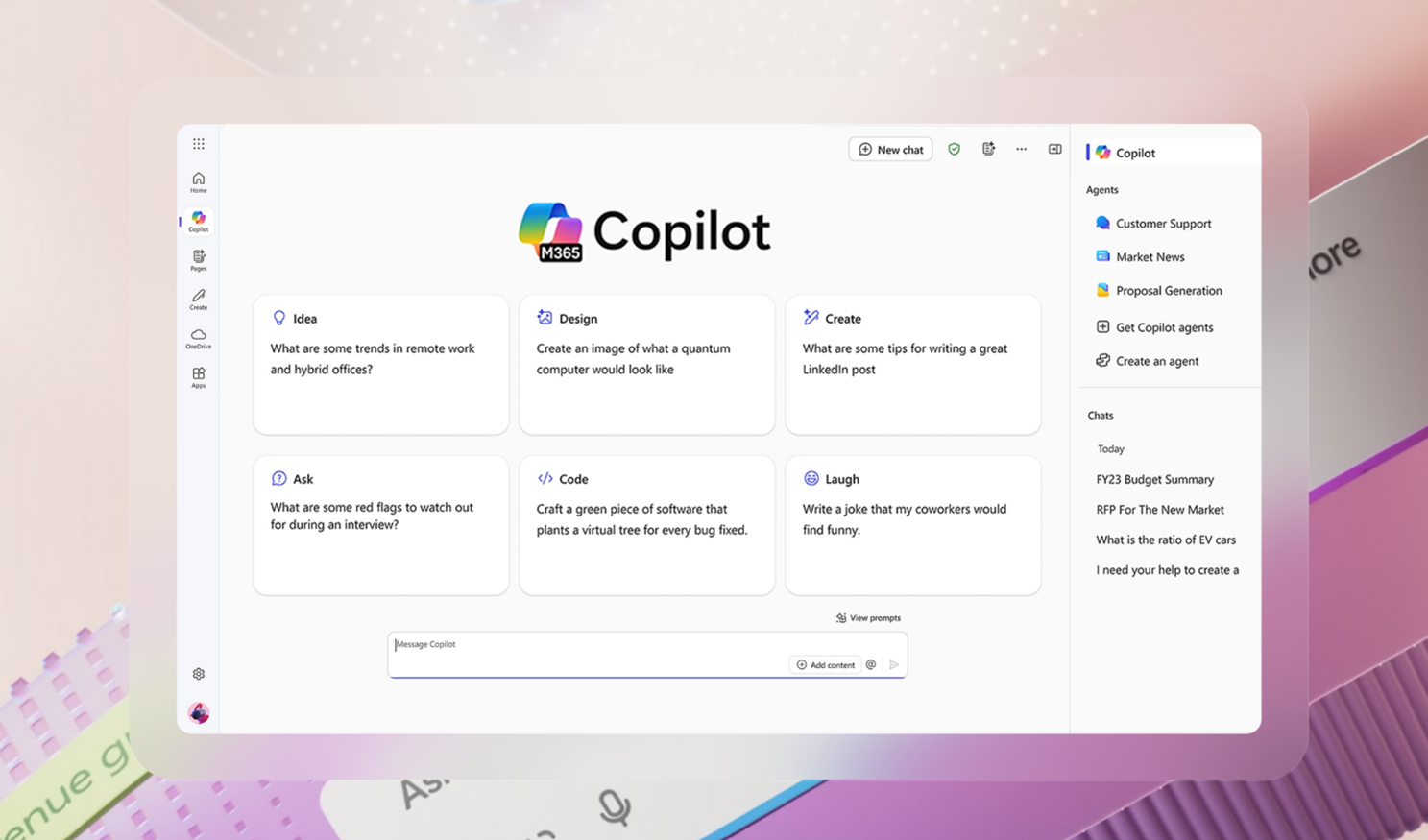This screenshot has width=1428, height=840.
Task: Open Pages from left sidebar
Action: pyautogui.click(x=199, y=260)
